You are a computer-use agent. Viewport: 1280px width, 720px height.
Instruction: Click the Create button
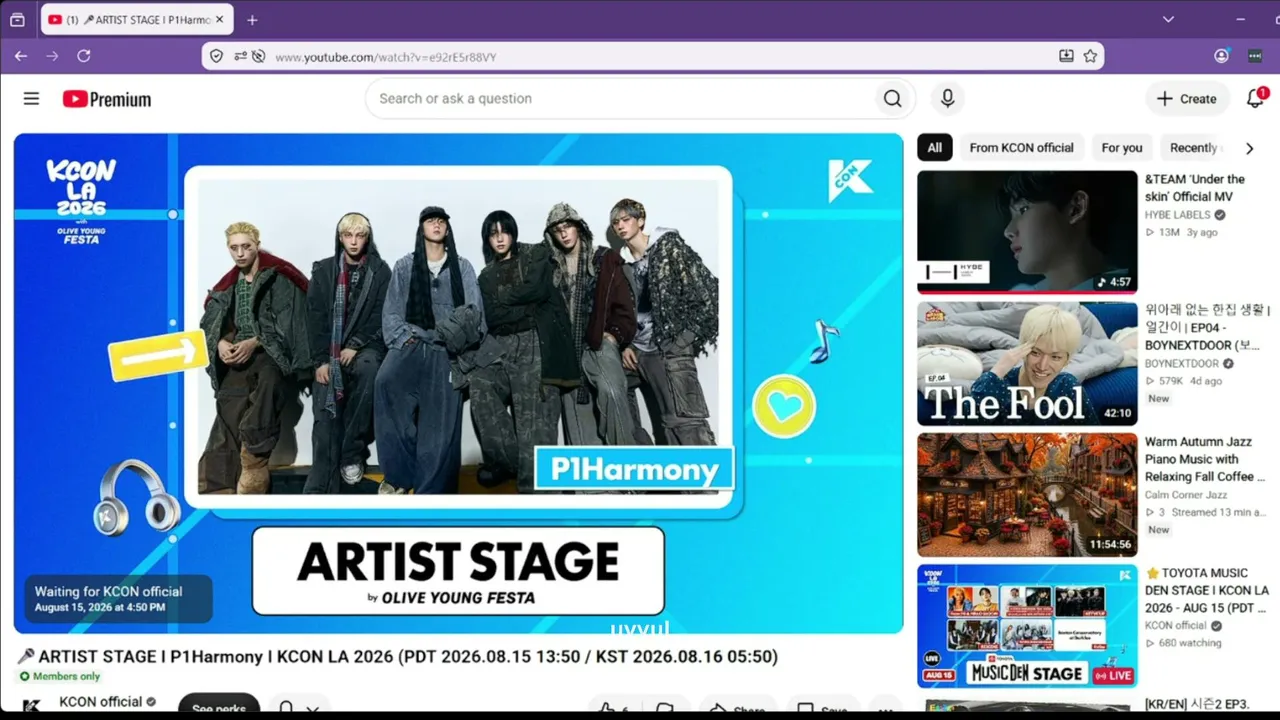tap(1187, 99)
